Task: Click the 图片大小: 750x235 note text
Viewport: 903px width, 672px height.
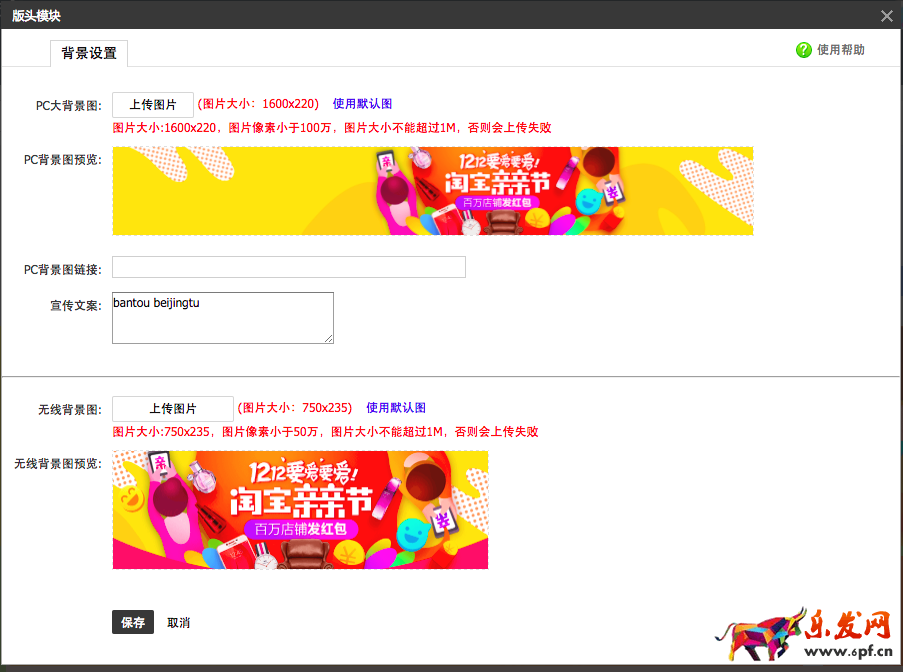Action: [x=295, y=407]
